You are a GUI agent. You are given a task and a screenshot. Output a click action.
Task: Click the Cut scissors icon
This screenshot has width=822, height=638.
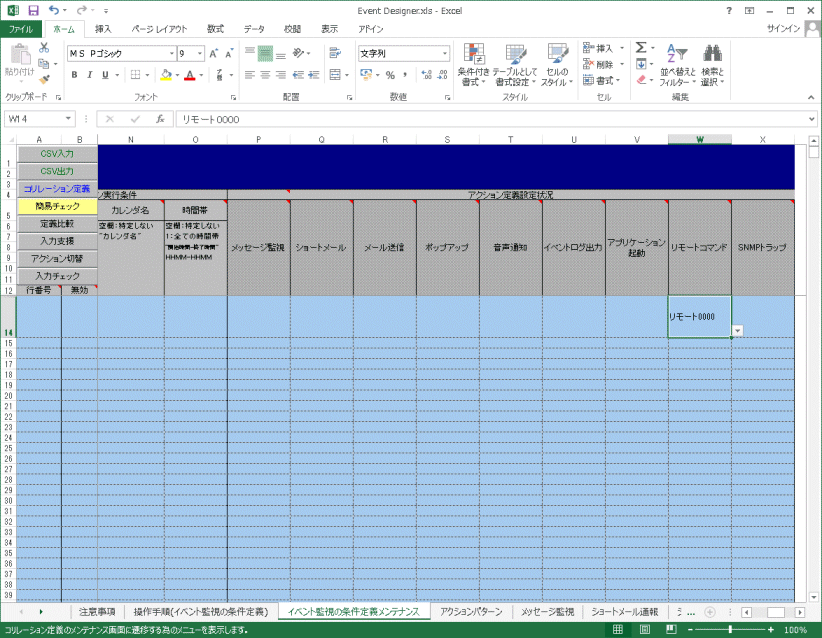pos(44,48)
